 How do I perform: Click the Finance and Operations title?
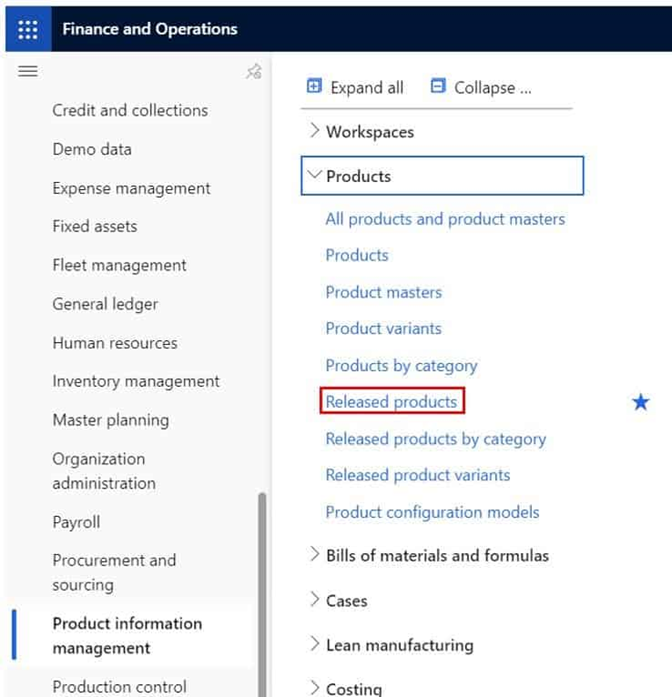pyautogui.click(x=150, y=29)
